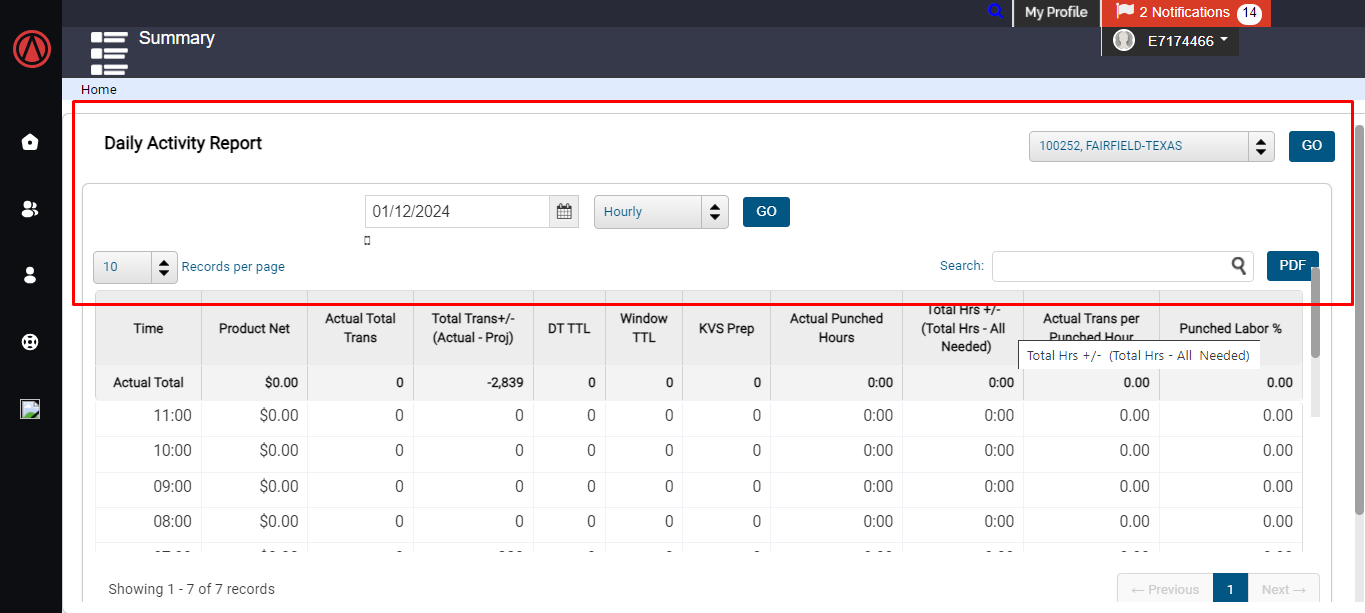Open the calendar date picker icon

coord(564,211)
